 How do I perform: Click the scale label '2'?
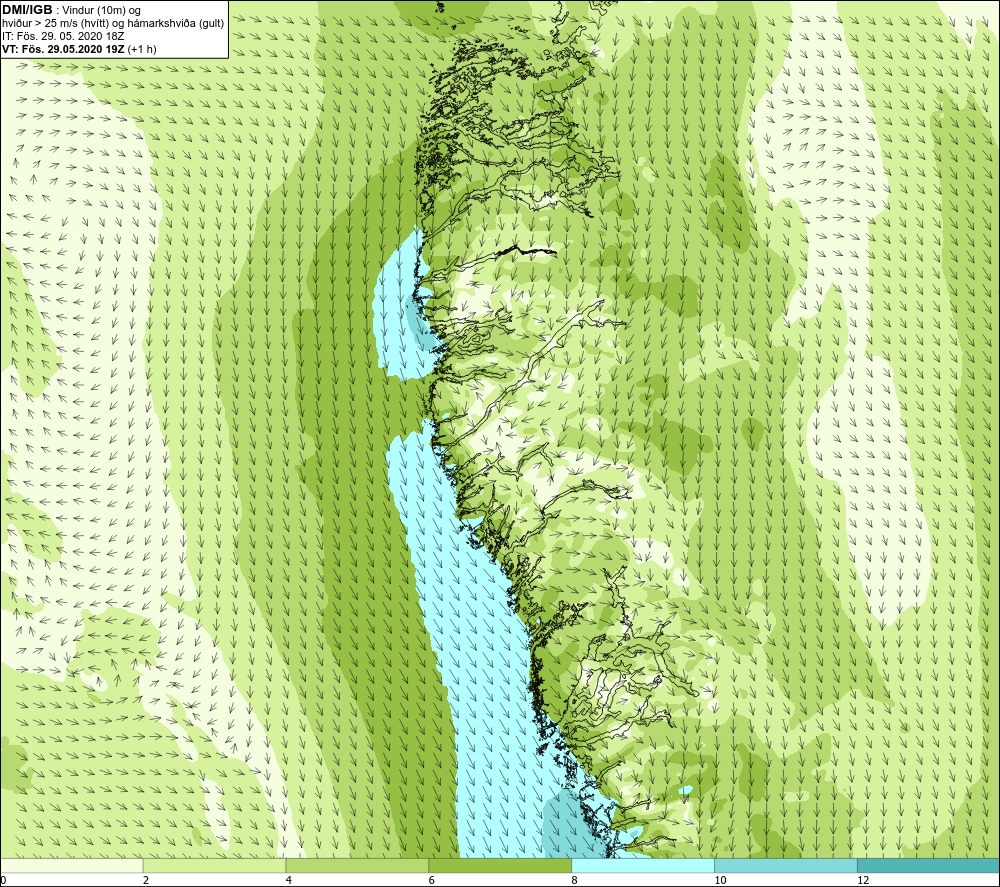point(146,880)
